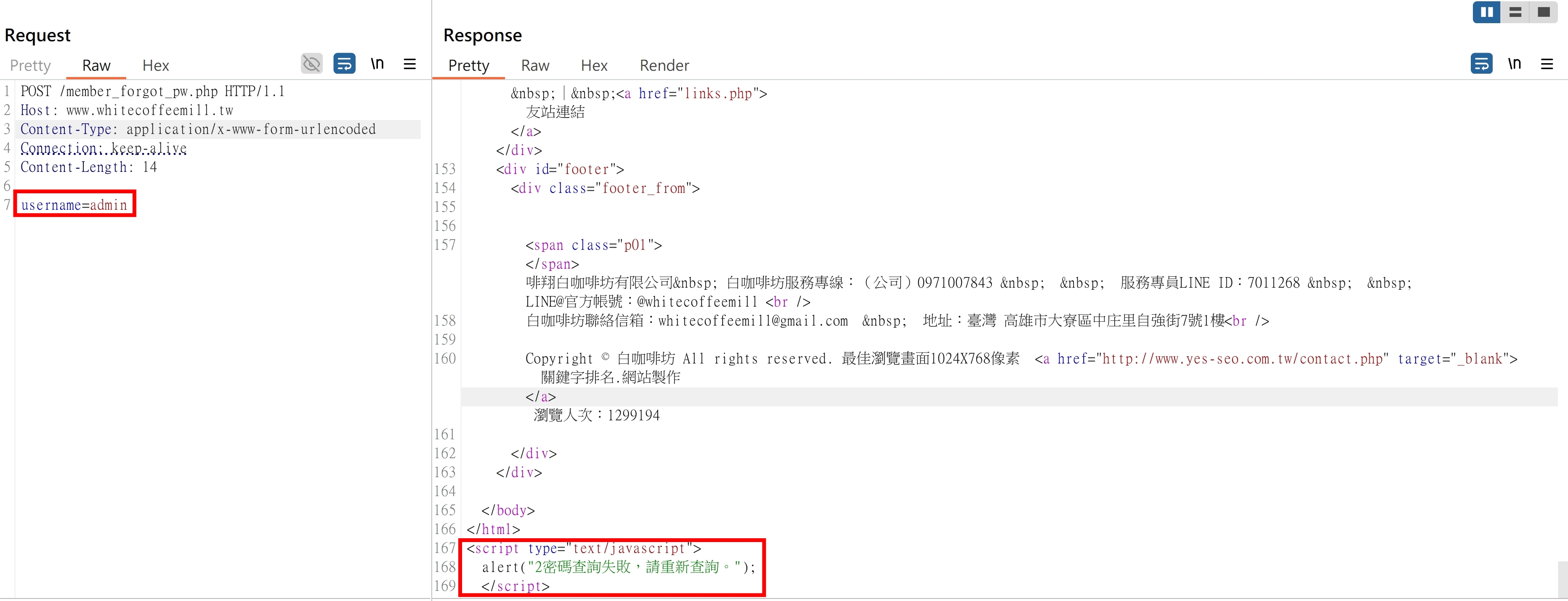Click the whitecoffeemill@gmail.com text
Image resolution: width=1568 pixels, height=601 pixels.
coord(753,321)
